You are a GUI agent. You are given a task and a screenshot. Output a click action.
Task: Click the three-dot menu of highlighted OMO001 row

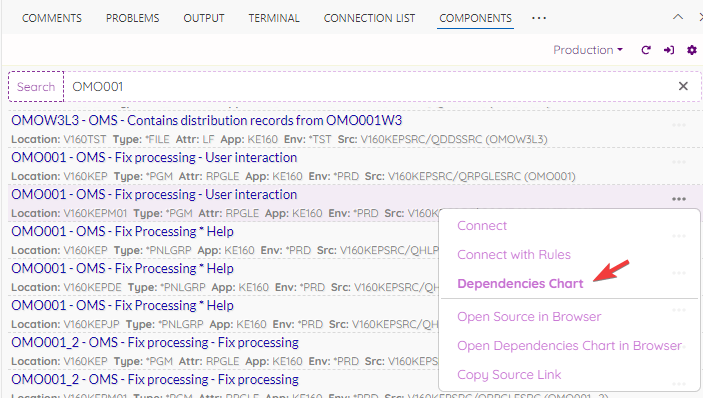(x=679, y=199)
